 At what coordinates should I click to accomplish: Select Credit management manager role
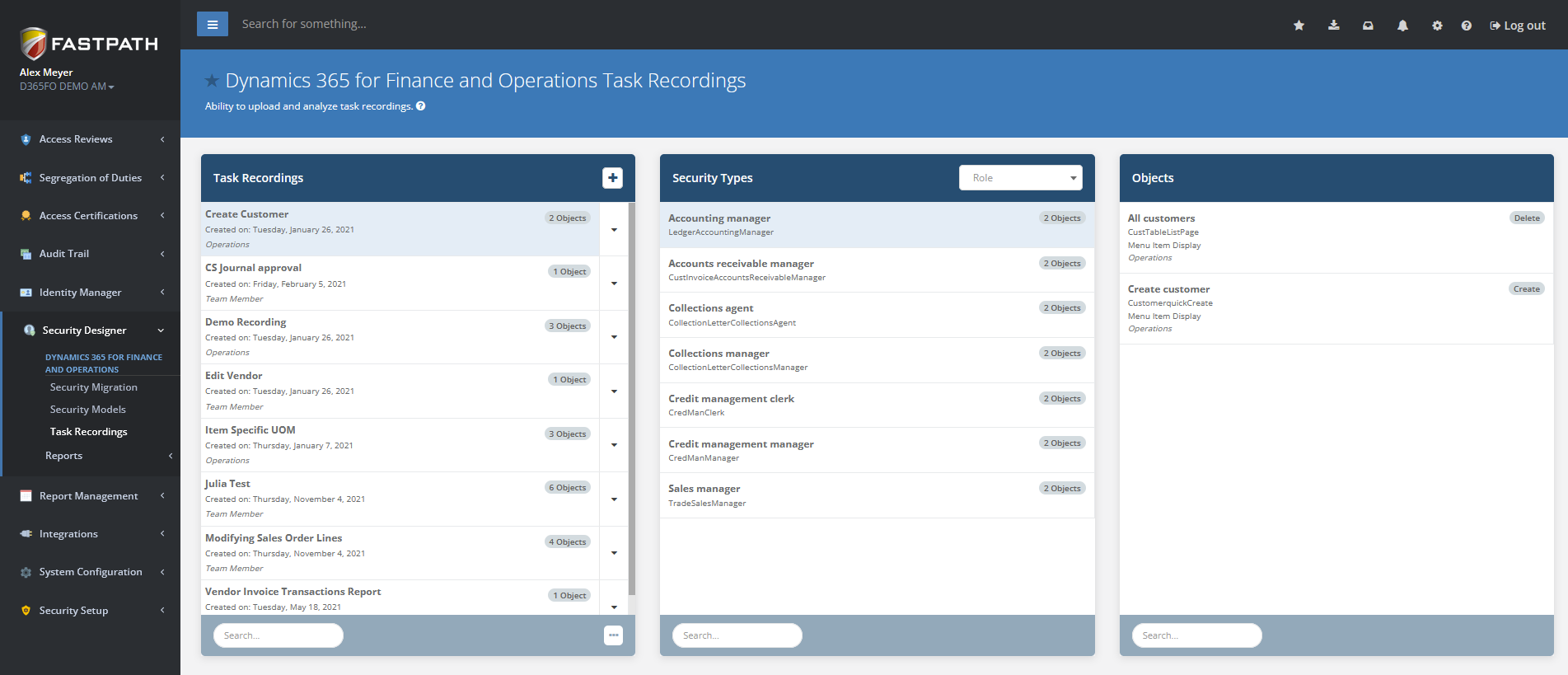tap(877, 450)
